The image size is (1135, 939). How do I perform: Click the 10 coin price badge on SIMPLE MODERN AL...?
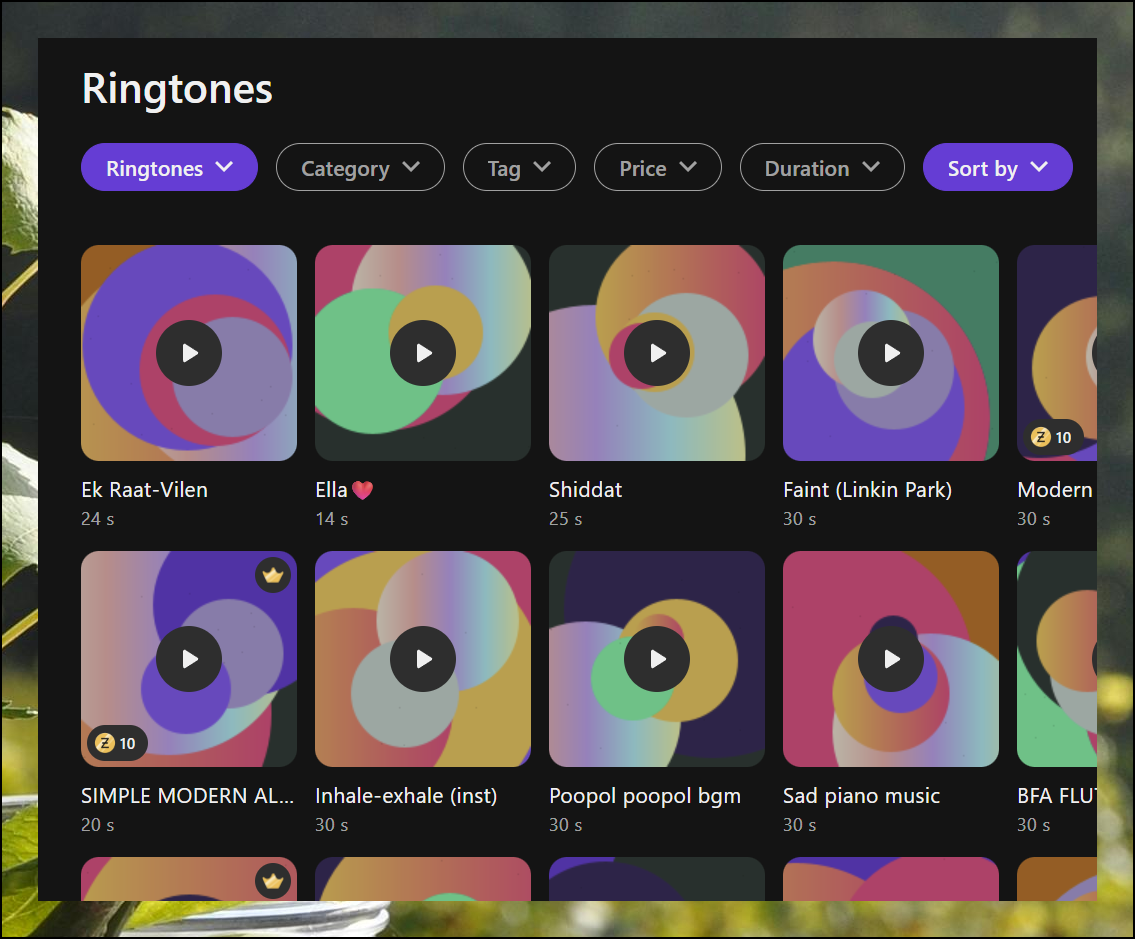(x=117, y=744)
